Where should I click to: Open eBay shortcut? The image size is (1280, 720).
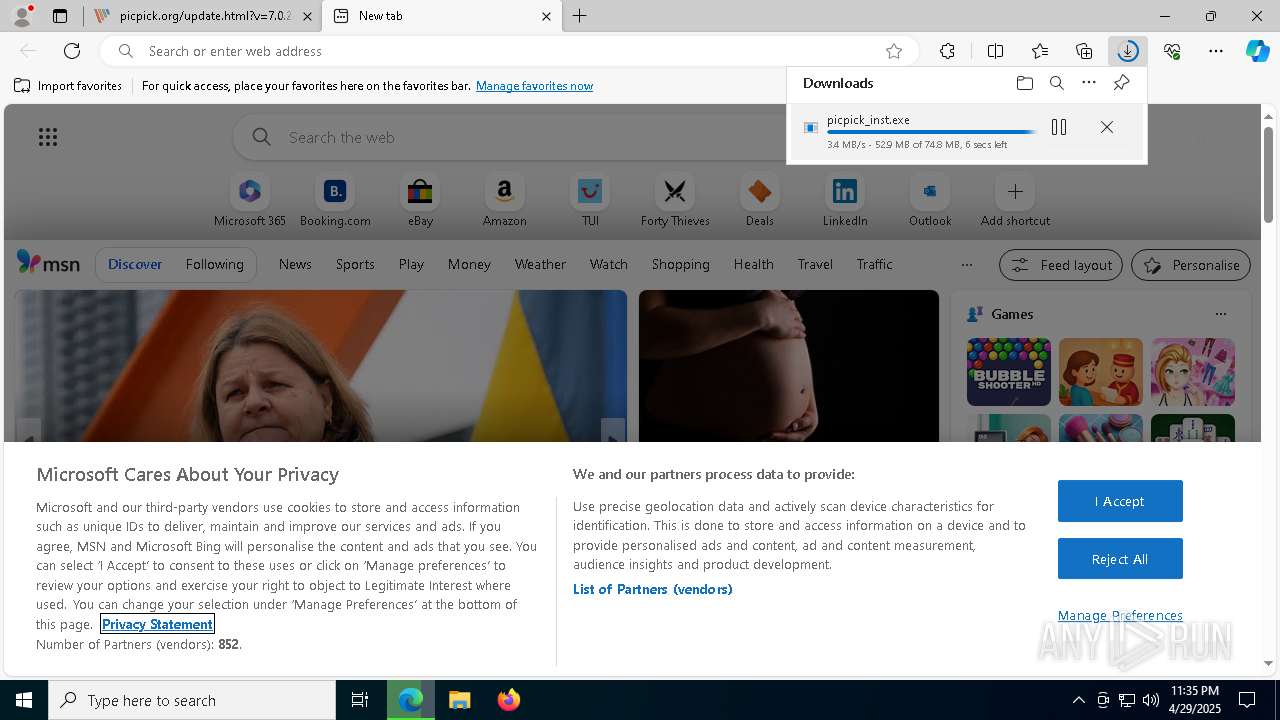pos(420,201)
